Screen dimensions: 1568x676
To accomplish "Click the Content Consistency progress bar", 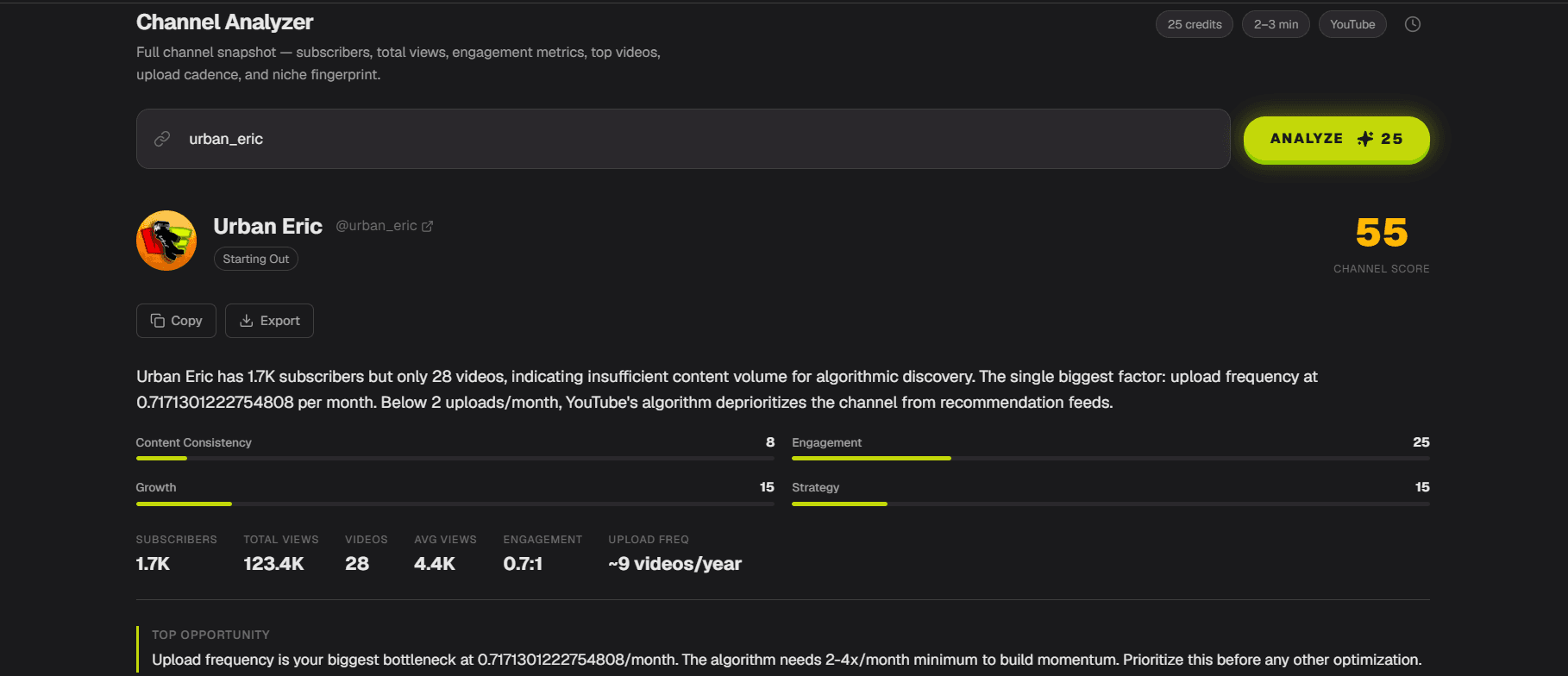I will click(455, 458).
